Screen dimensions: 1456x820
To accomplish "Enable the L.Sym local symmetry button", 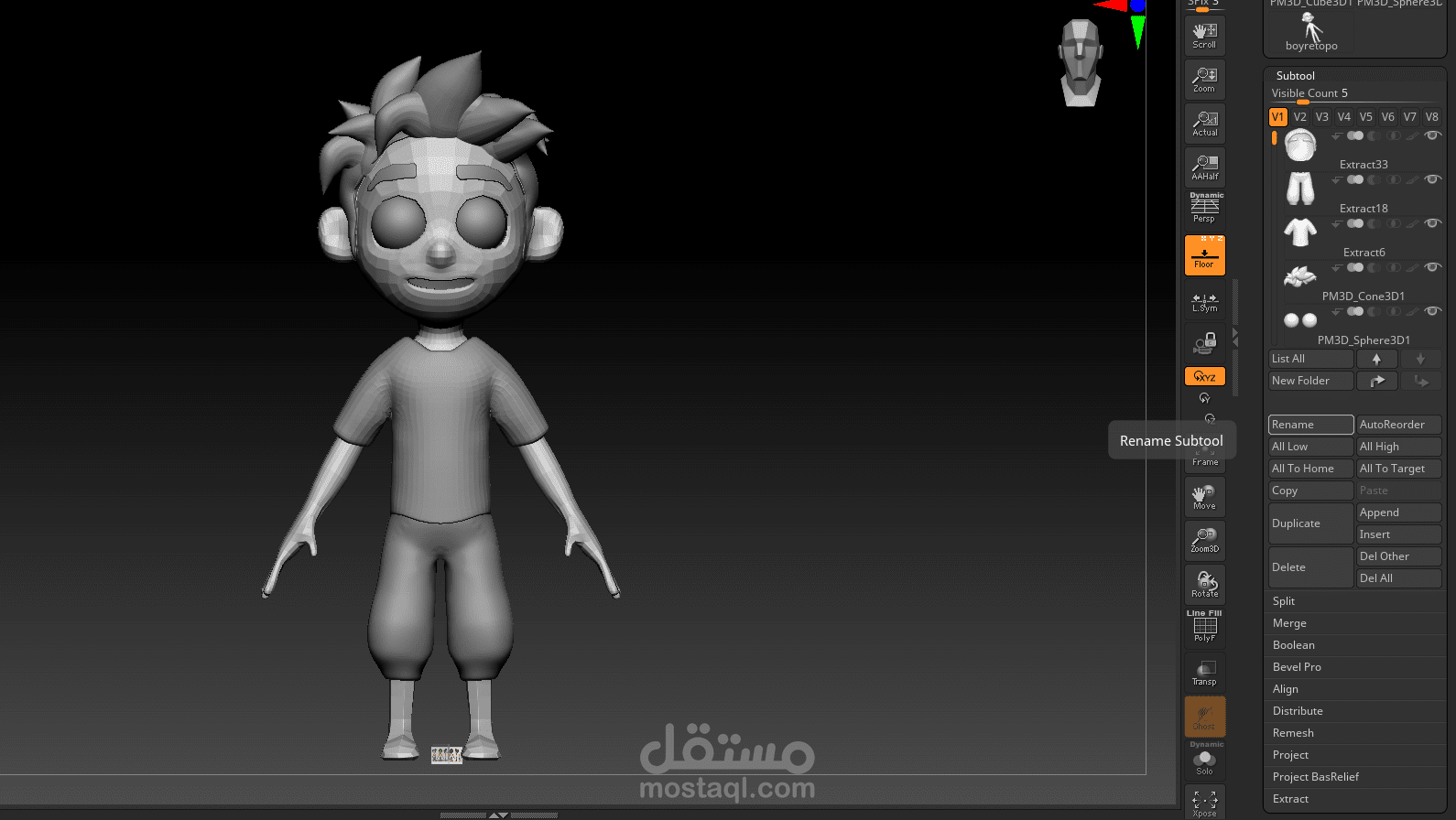I will pyautogui.click(x=1204, y=301).
